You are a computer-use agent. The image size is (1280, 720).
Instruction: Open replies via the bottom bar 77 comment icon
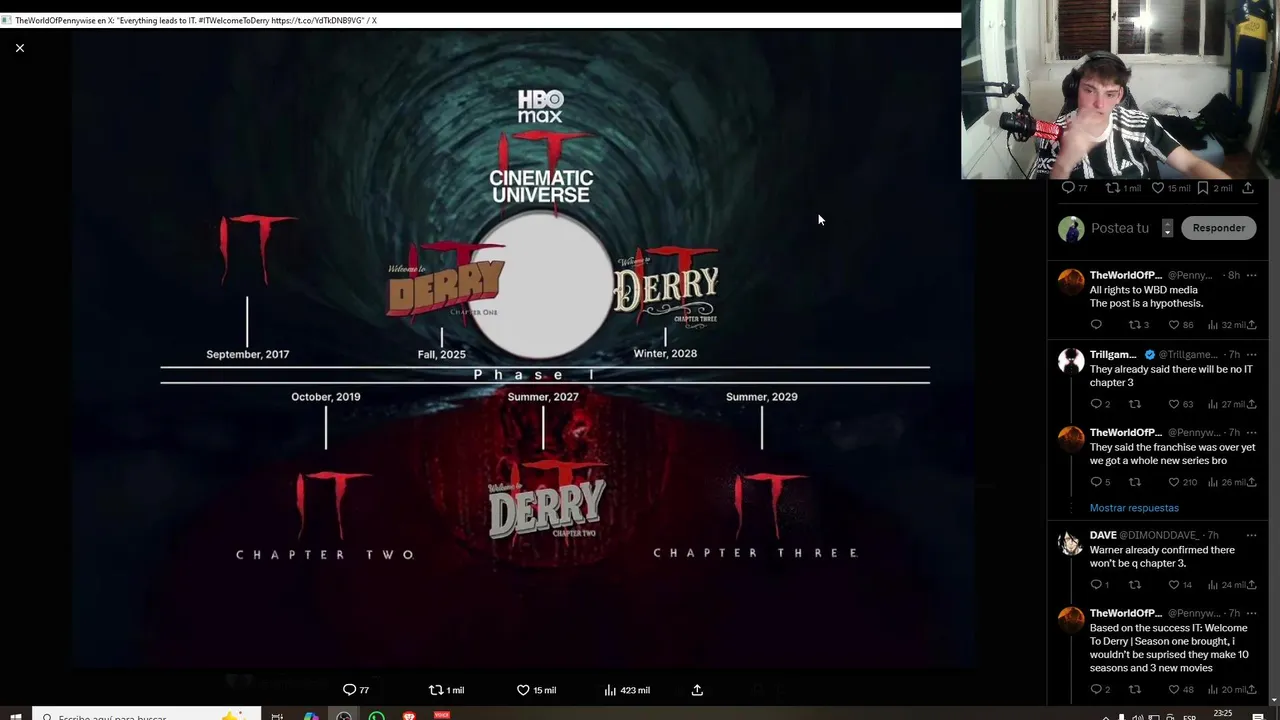coord(356,690)
